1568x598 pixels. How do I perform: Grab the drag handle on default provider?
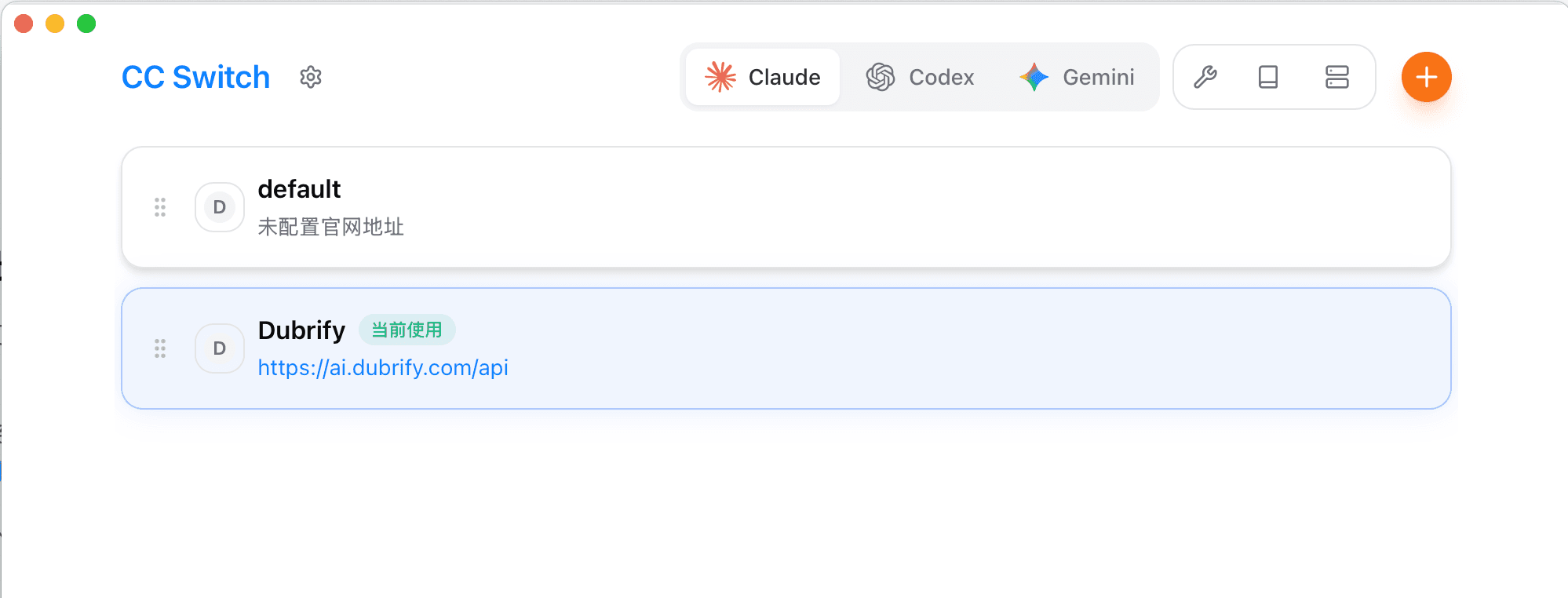pyautogui.click(x=160, y=207)
